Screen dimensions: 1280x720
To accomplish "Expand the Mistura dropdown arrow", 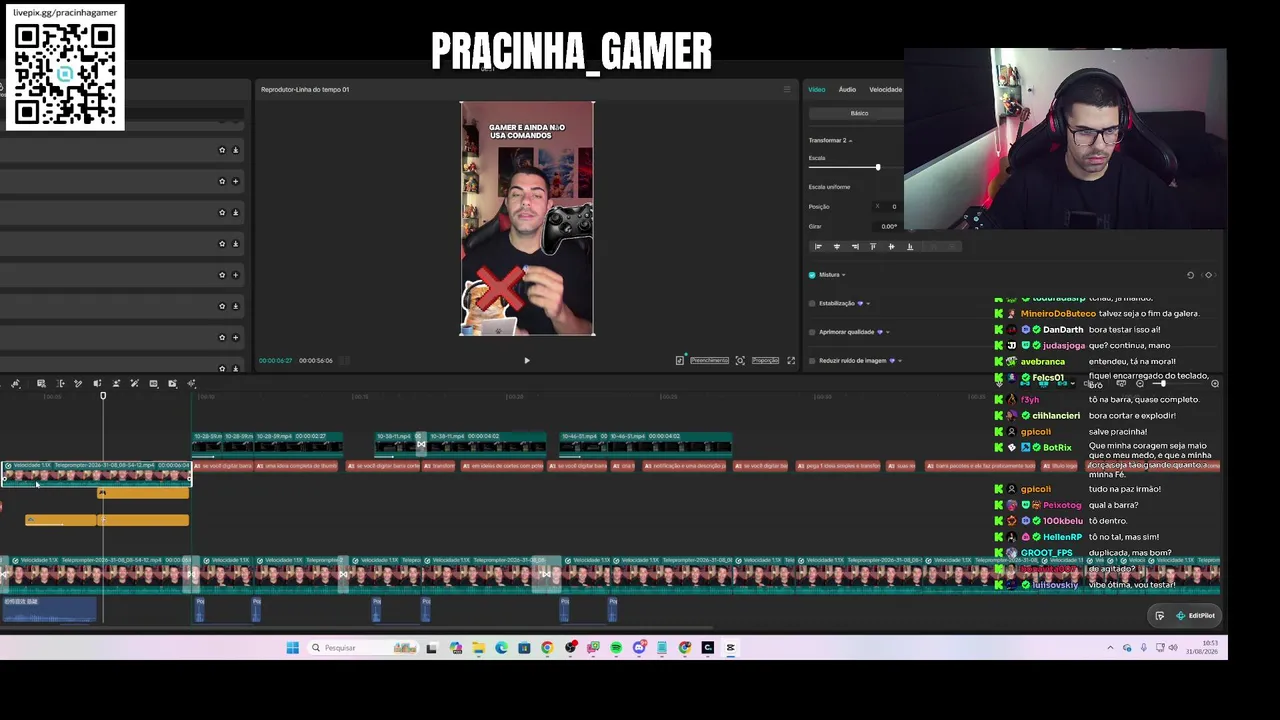I will coord(844,275).
